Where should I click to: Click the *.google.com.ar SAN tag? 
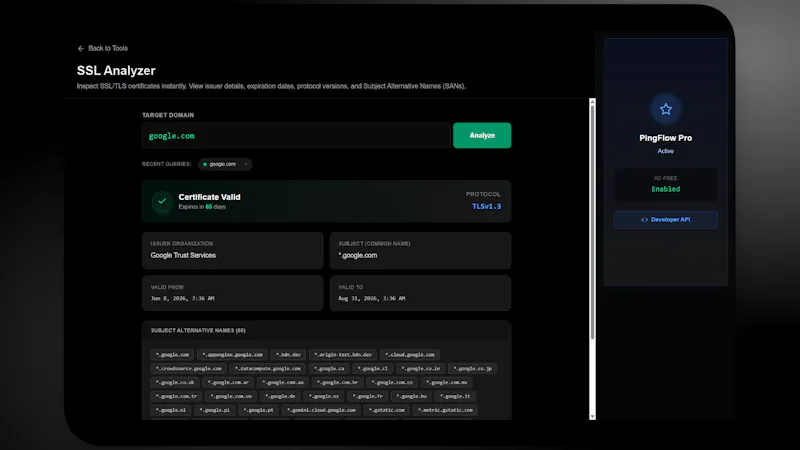(x=228, y=382)
